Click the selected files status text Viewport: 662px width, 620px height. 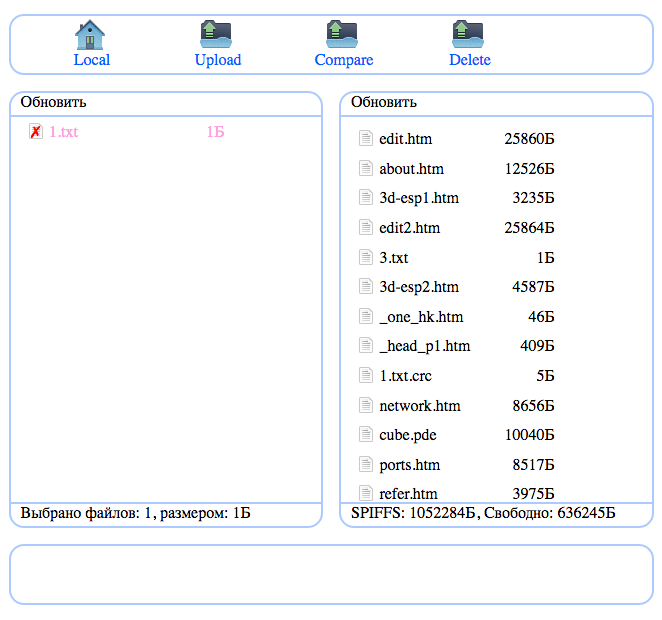[x=135, y=513]
